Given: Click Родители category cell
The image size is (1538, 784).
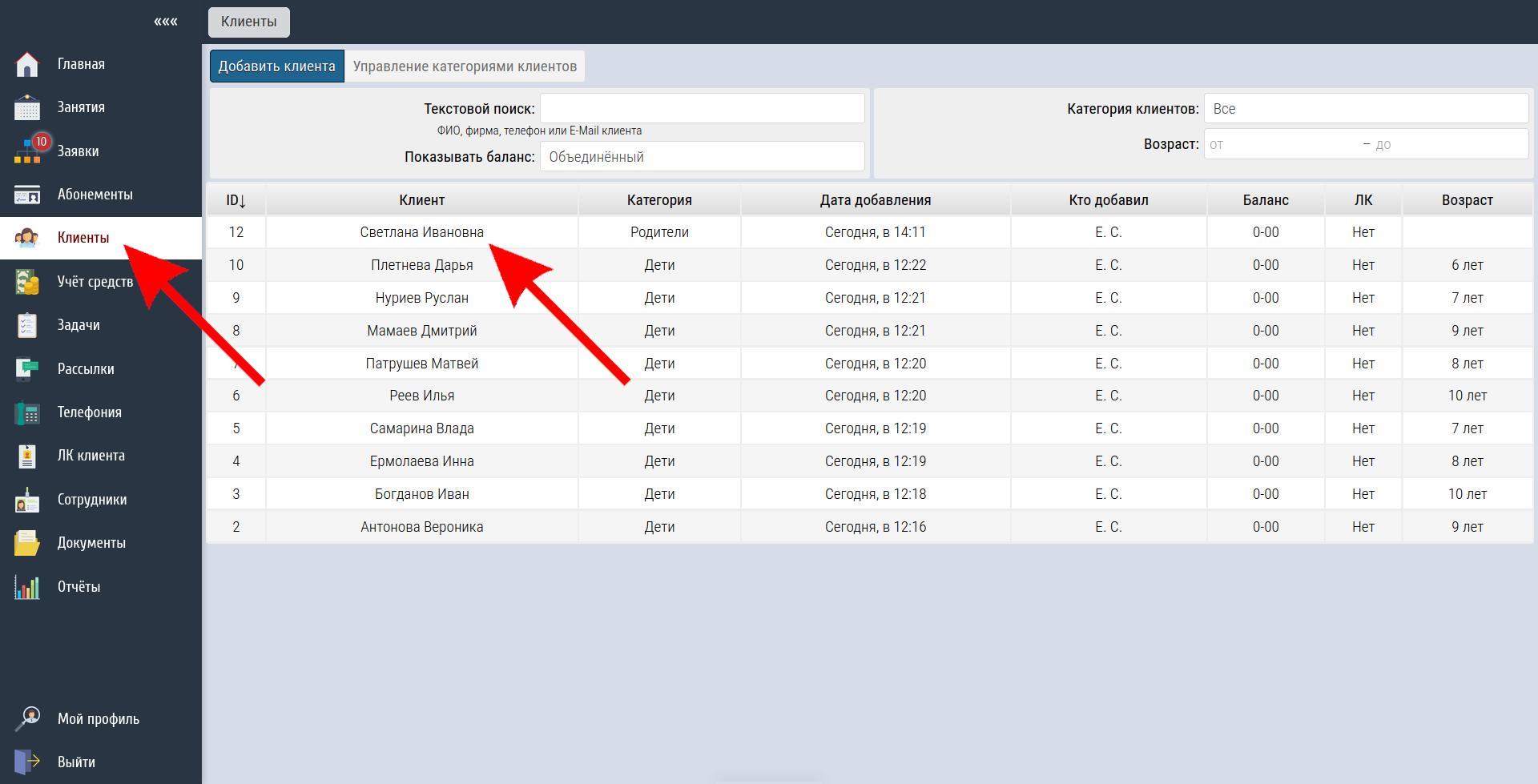Looking at the screenshot, I should point(659,232).
